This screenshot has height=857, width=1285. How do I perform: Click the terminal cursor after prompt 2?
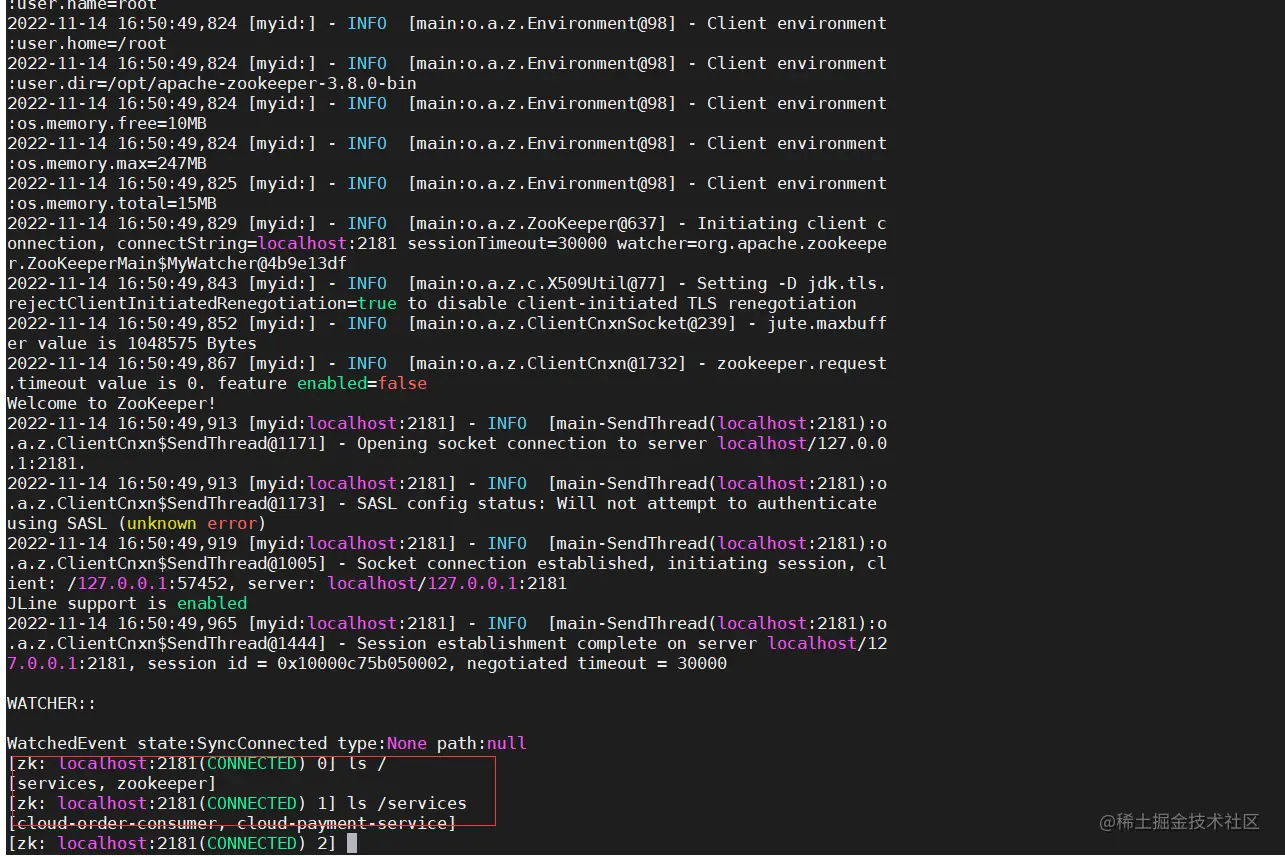(352, 843)
